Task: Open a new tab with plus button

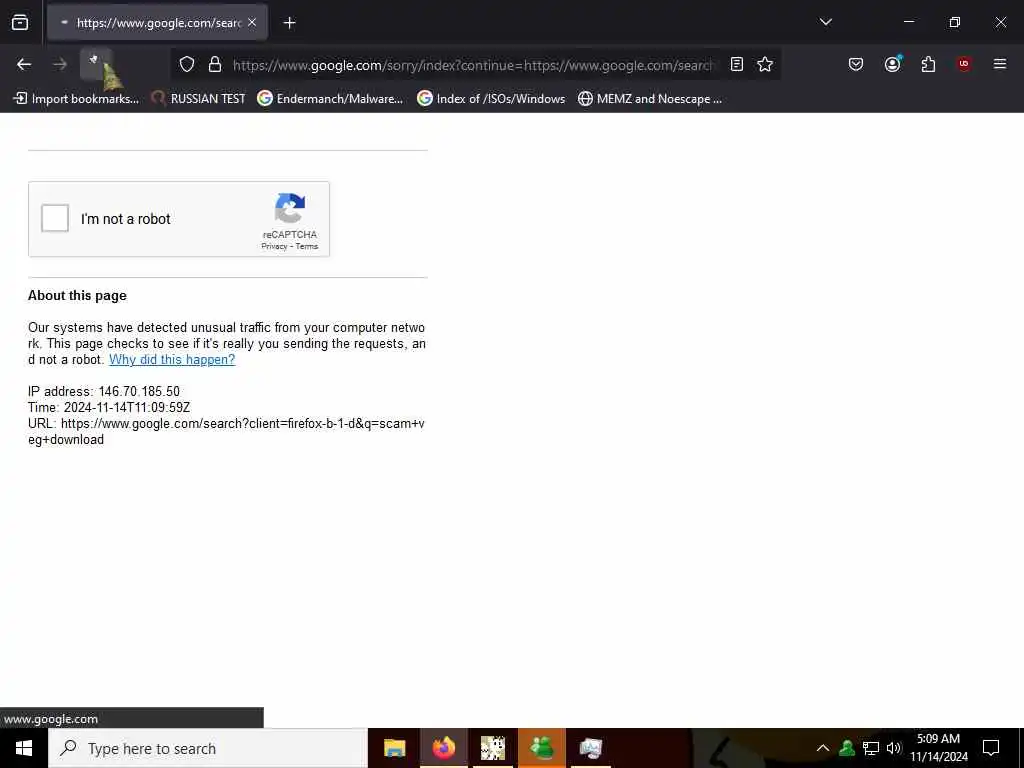Action: tap(289, 23)
